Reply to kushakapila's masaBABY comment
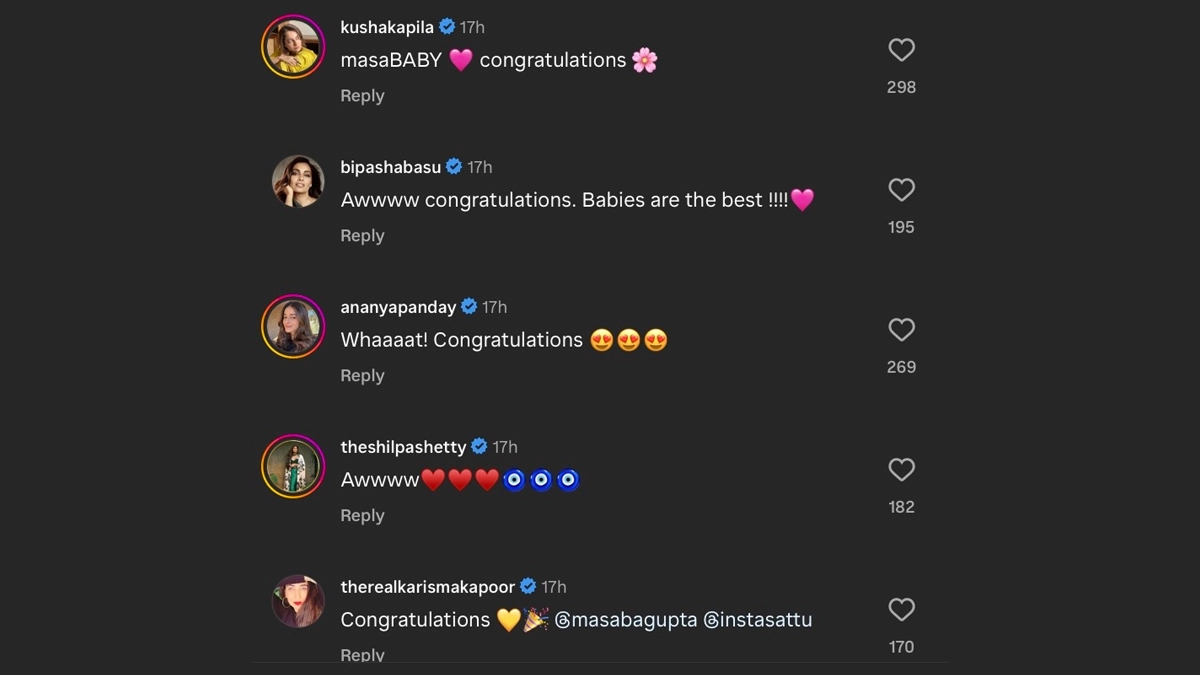Screen dimensions: 1200x675 [362, 96]
